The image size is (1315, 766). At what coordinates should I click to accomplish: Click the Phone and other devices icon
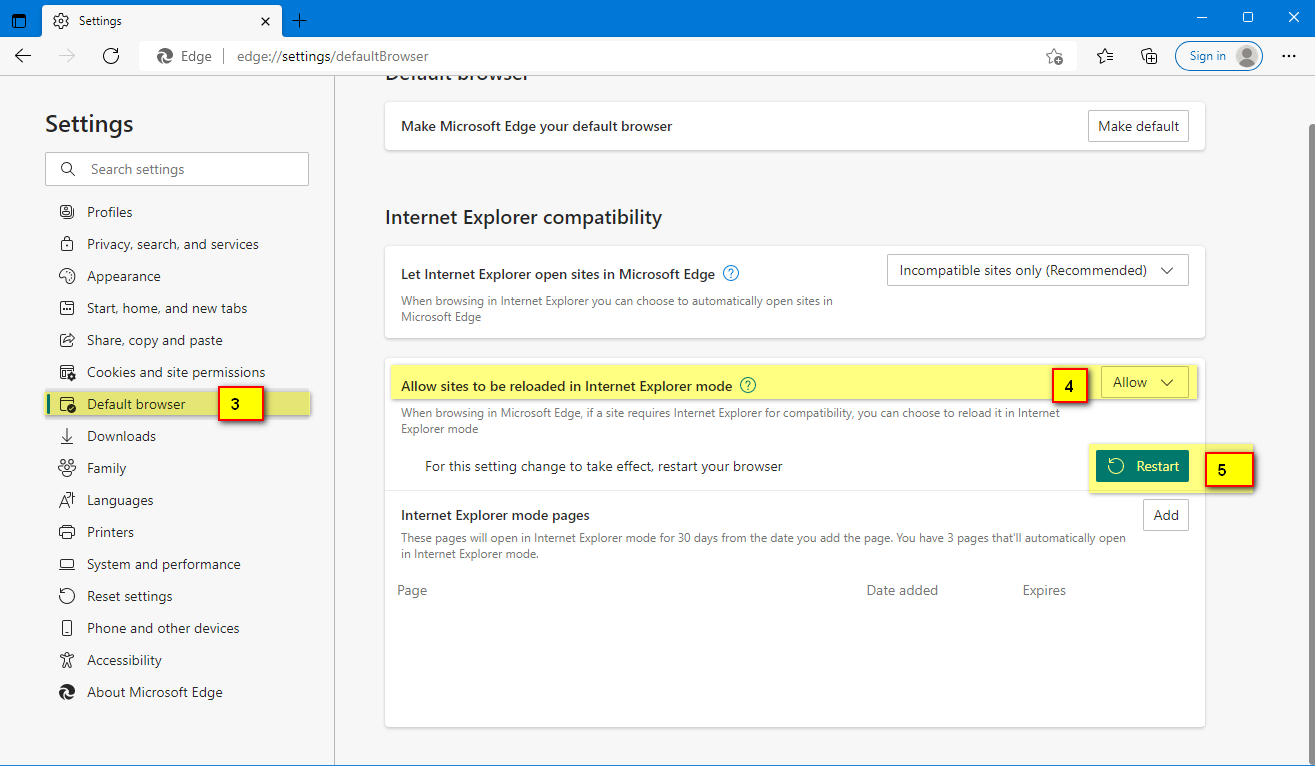[x=67, y=628]
